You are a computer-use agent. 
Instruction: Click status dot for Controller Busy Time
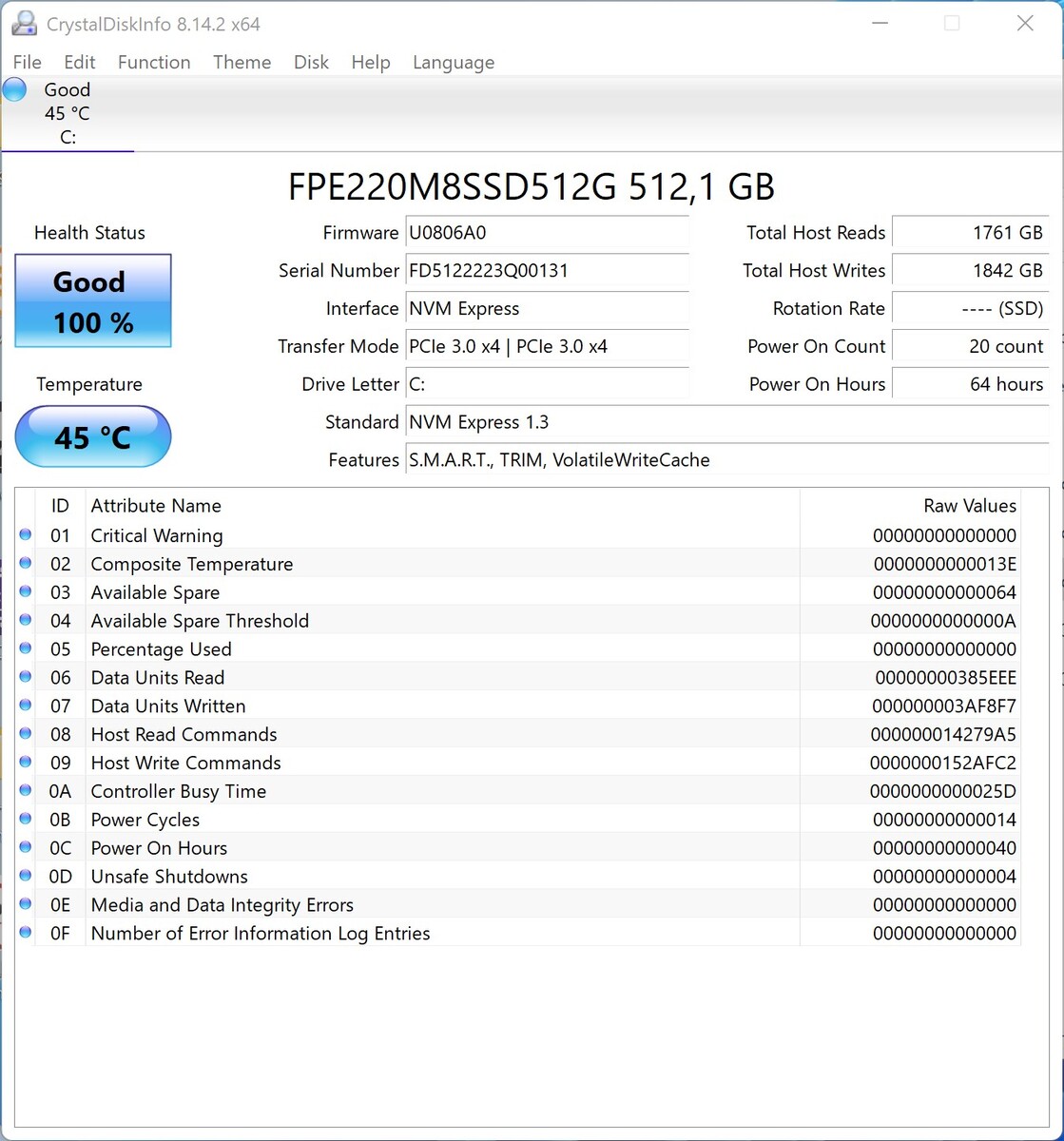(26, 791)
